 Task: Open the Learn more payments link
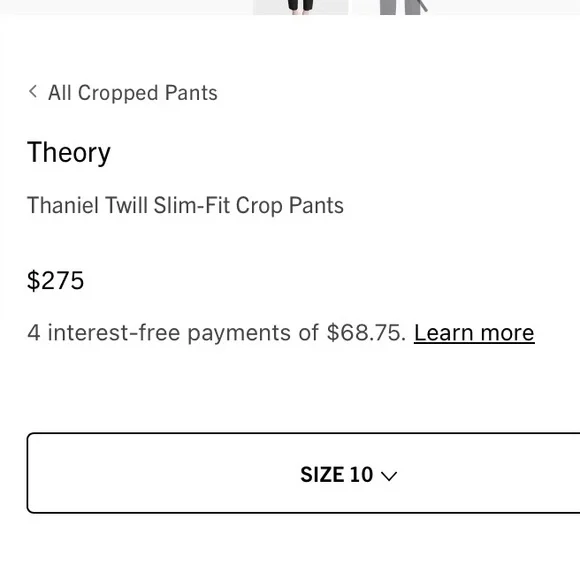tap(474, 333)
